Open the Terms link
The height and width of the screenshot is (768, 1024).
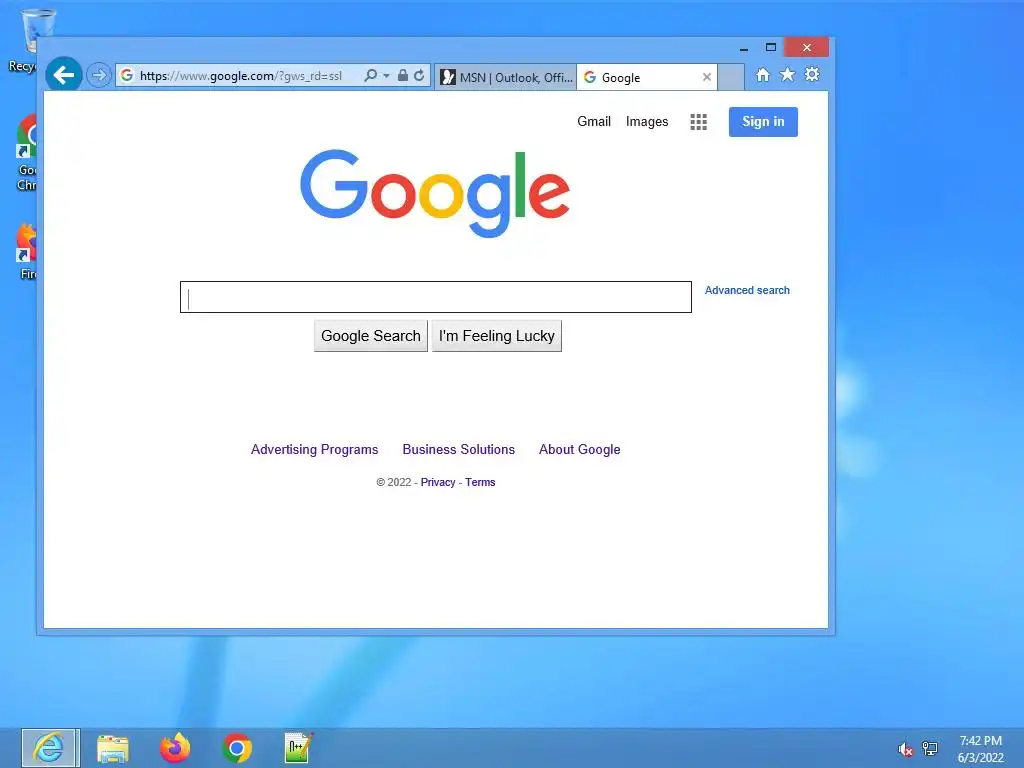(480, 482)
